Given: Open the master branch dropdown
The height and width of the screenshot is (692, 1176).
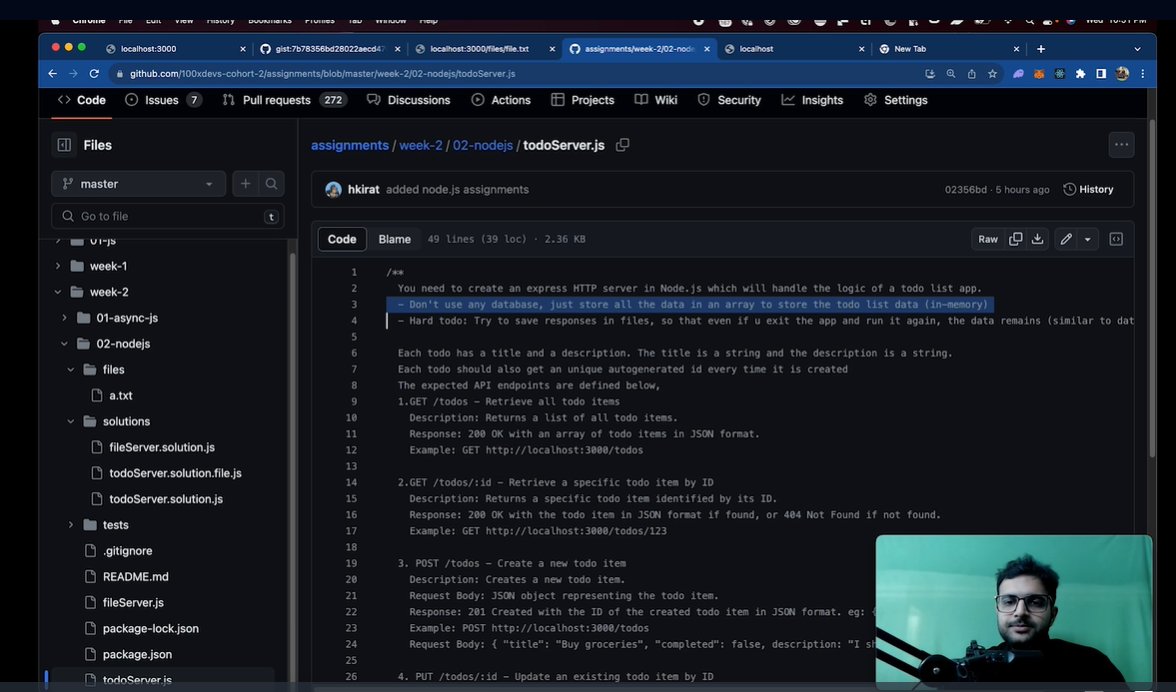Looking at the screenshot, I should tap(137, 183).
